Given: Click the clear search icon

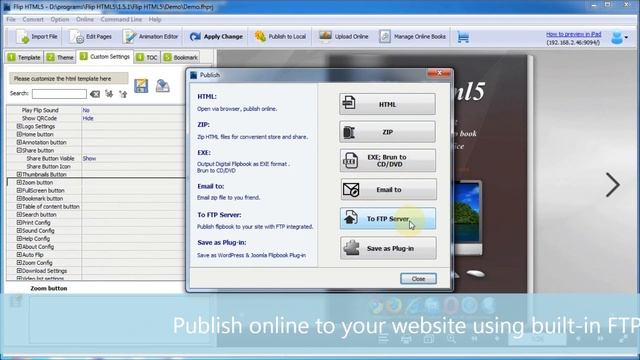Looking at the screenshot, I should click(x=95, y=94).
